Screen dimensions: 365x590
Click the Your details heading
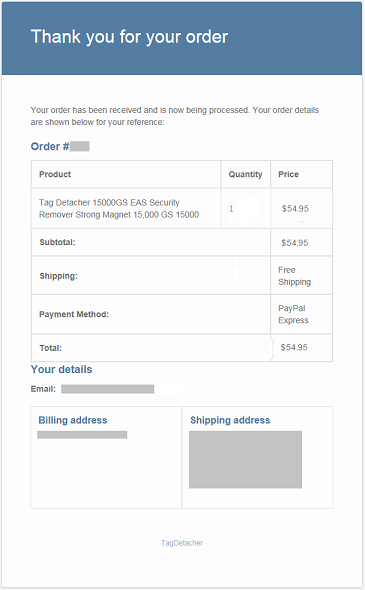click(61, 369)
